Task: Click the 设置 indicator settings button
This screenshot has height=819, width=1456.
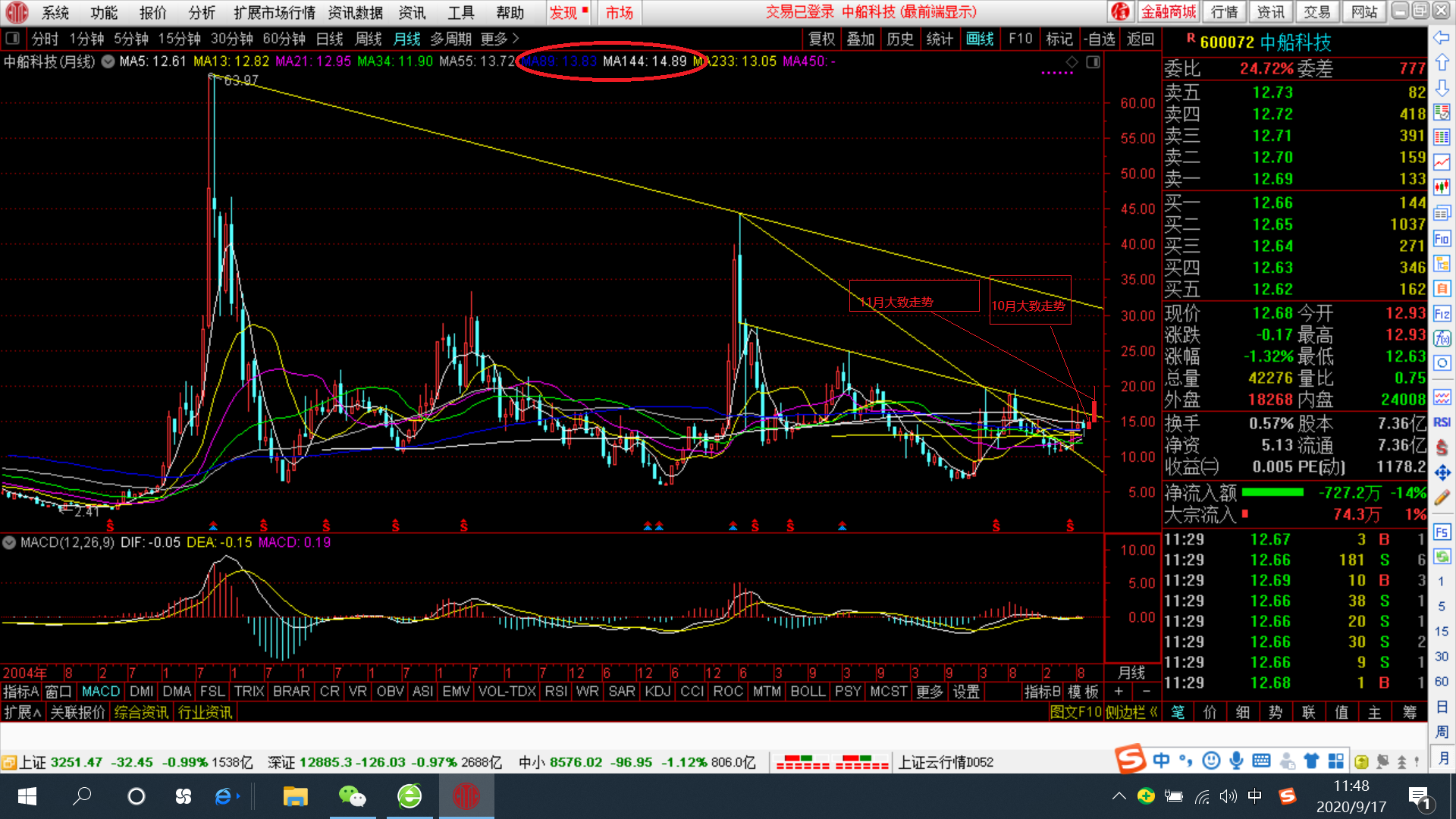Action: click(966, 692)
